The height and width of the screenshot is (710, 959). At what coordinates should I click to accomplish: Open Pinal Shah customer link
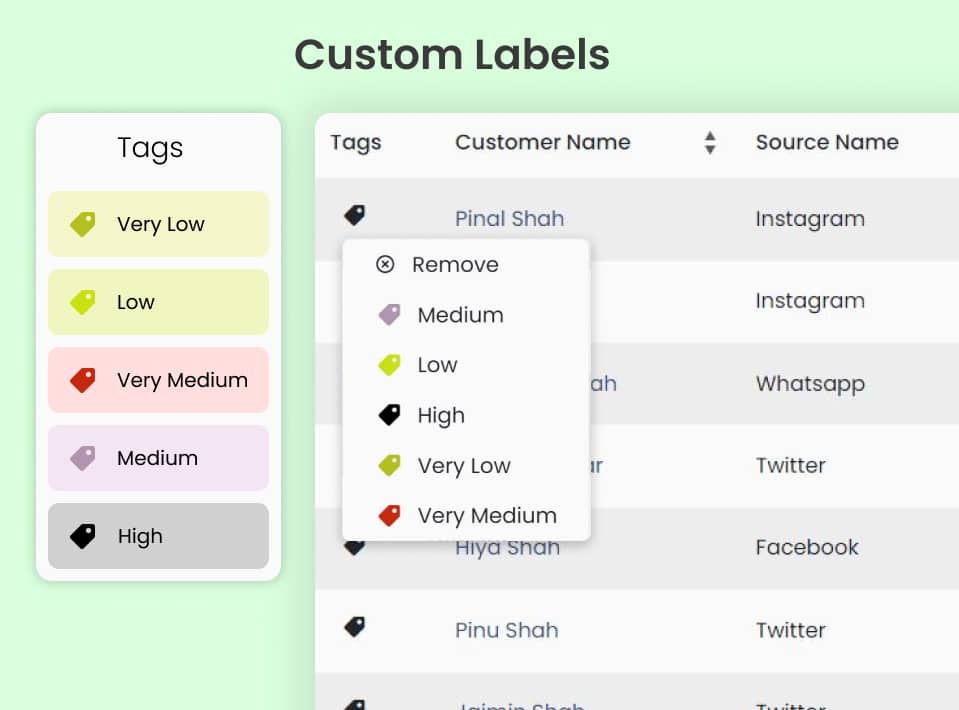pos(509,218)
